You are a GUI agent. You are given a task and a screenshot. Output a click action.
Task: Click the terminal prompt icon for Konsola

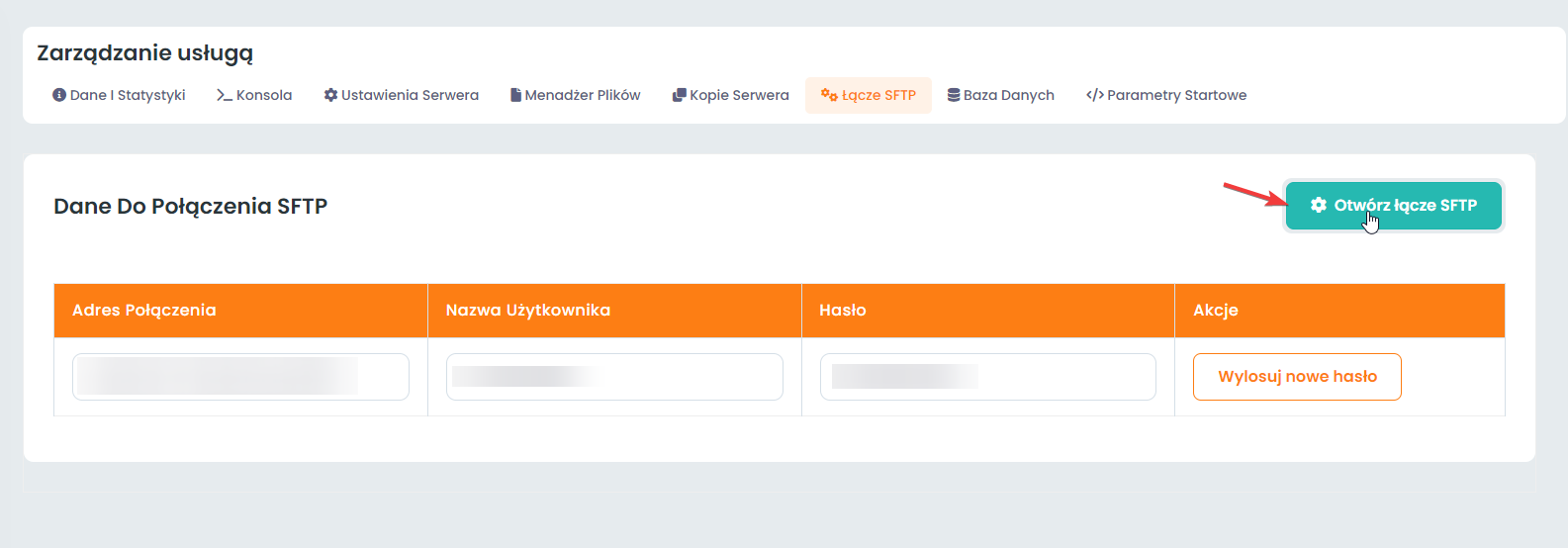[x=225, y=95]
